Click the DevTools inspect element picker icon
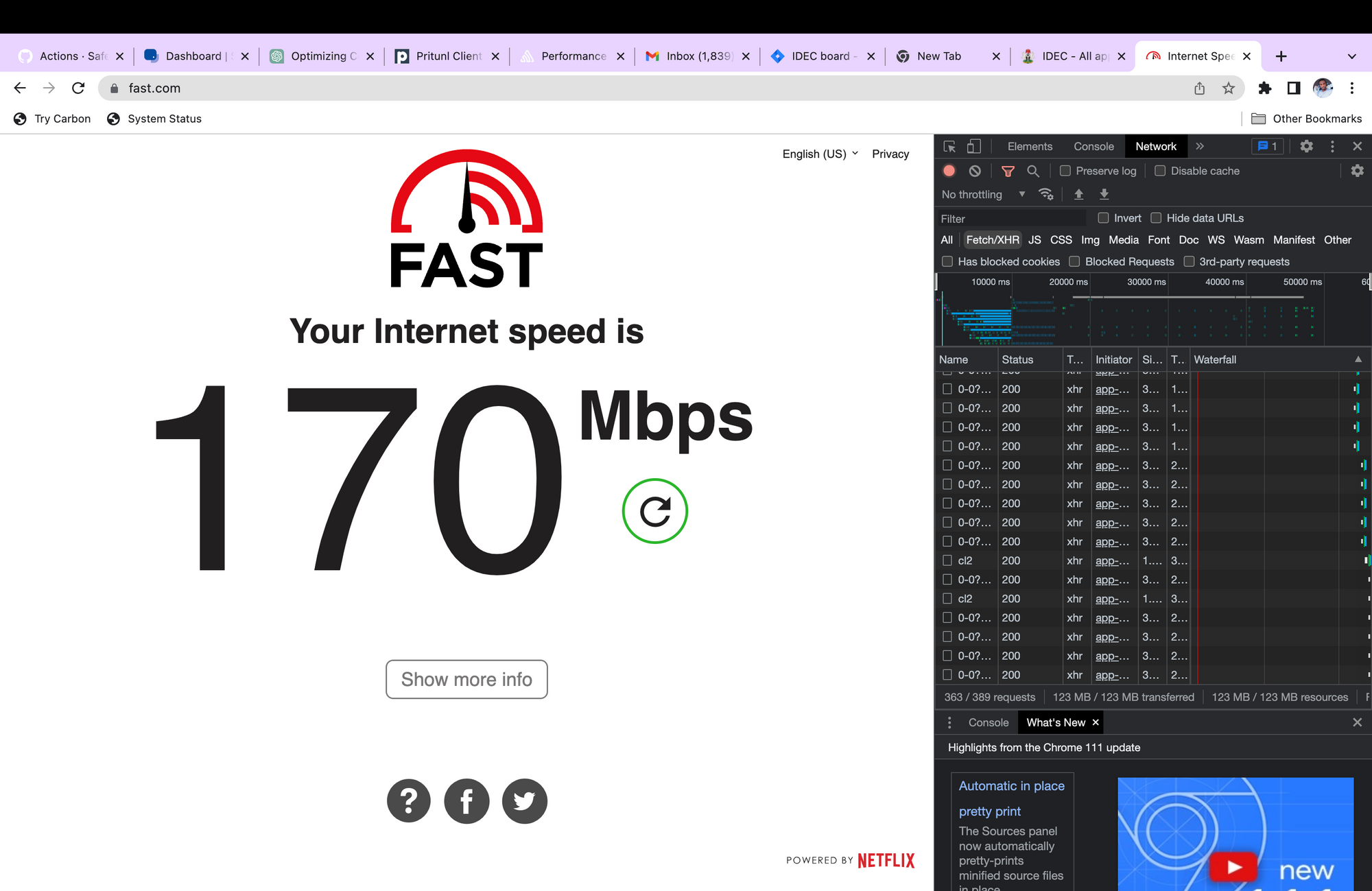 tap(950, 146)
